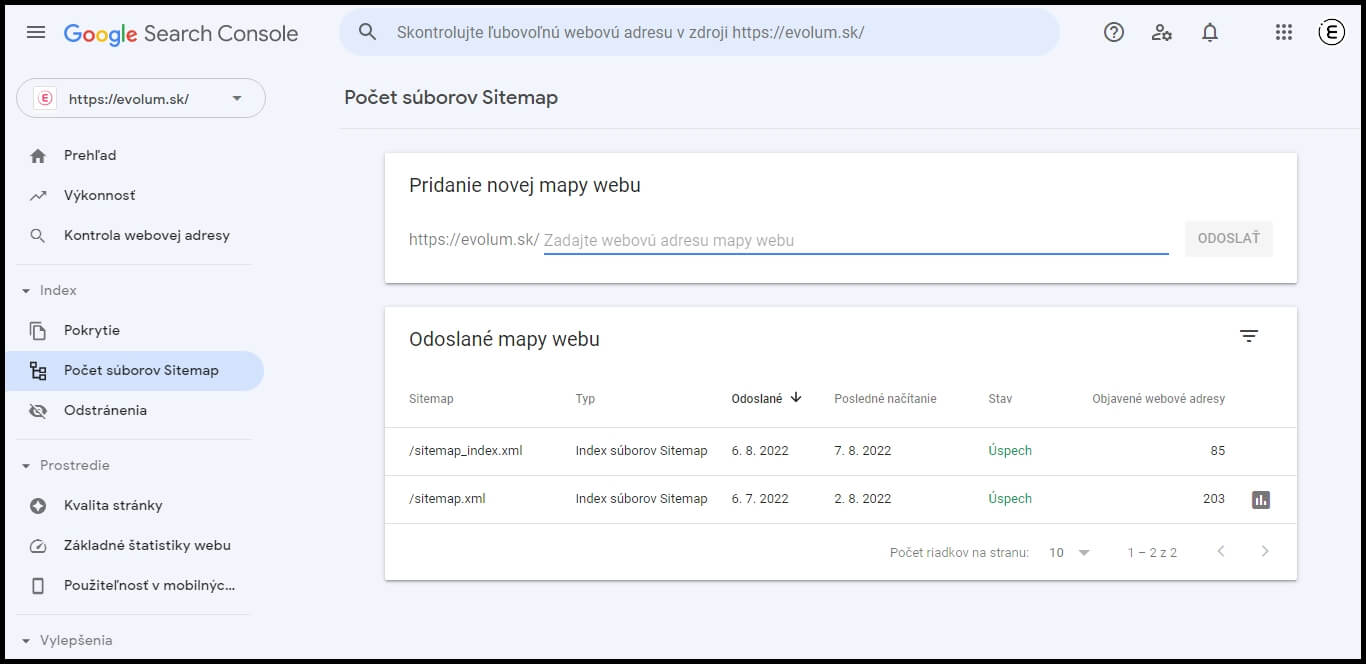The width and height of the screenshot is (1366, 664).
Task: Open the Help question mark icon
Action: 1114,32
